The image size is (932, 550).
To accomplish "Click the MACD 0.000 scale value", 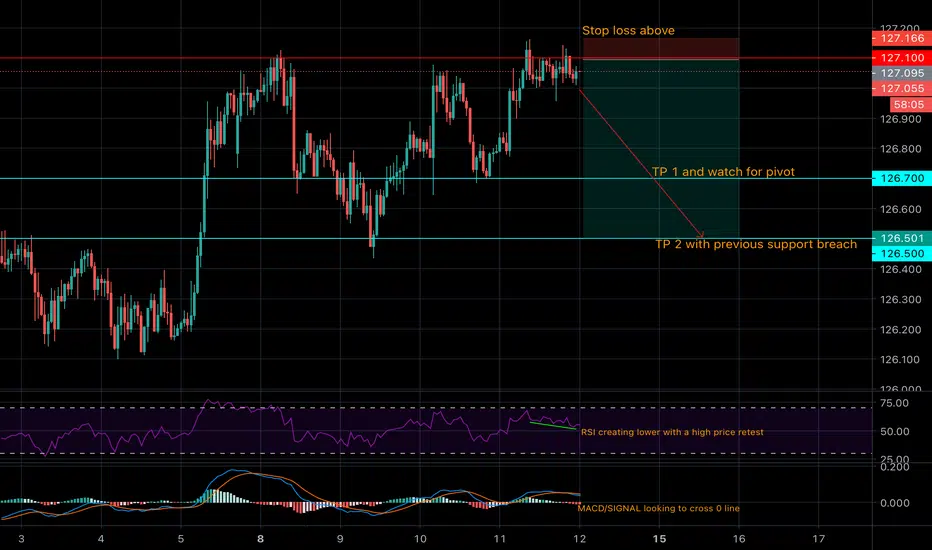I will coord(895,503).
